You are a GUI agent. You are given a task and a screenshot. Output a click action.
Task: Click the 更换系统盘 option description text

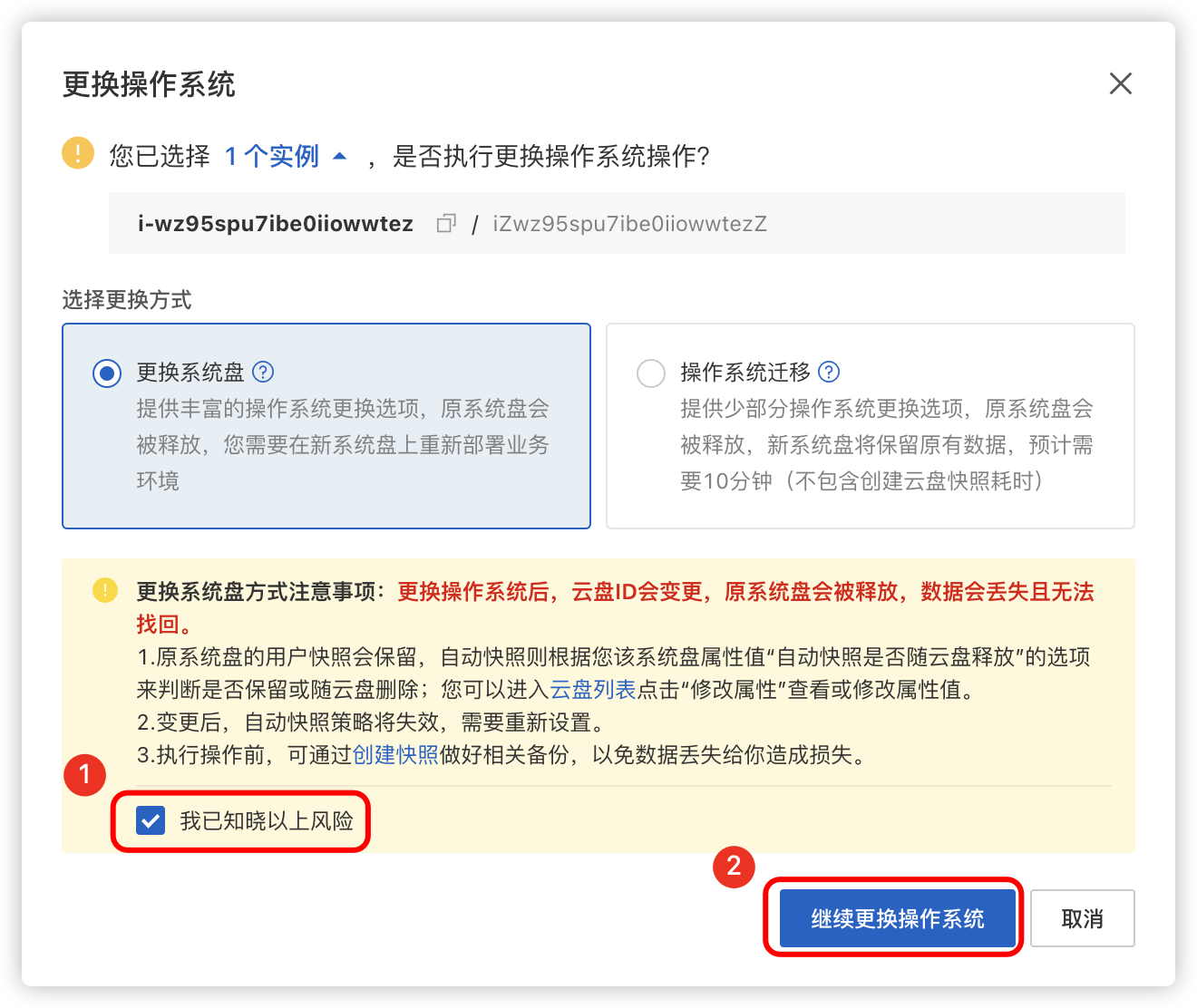coord(343,445)
